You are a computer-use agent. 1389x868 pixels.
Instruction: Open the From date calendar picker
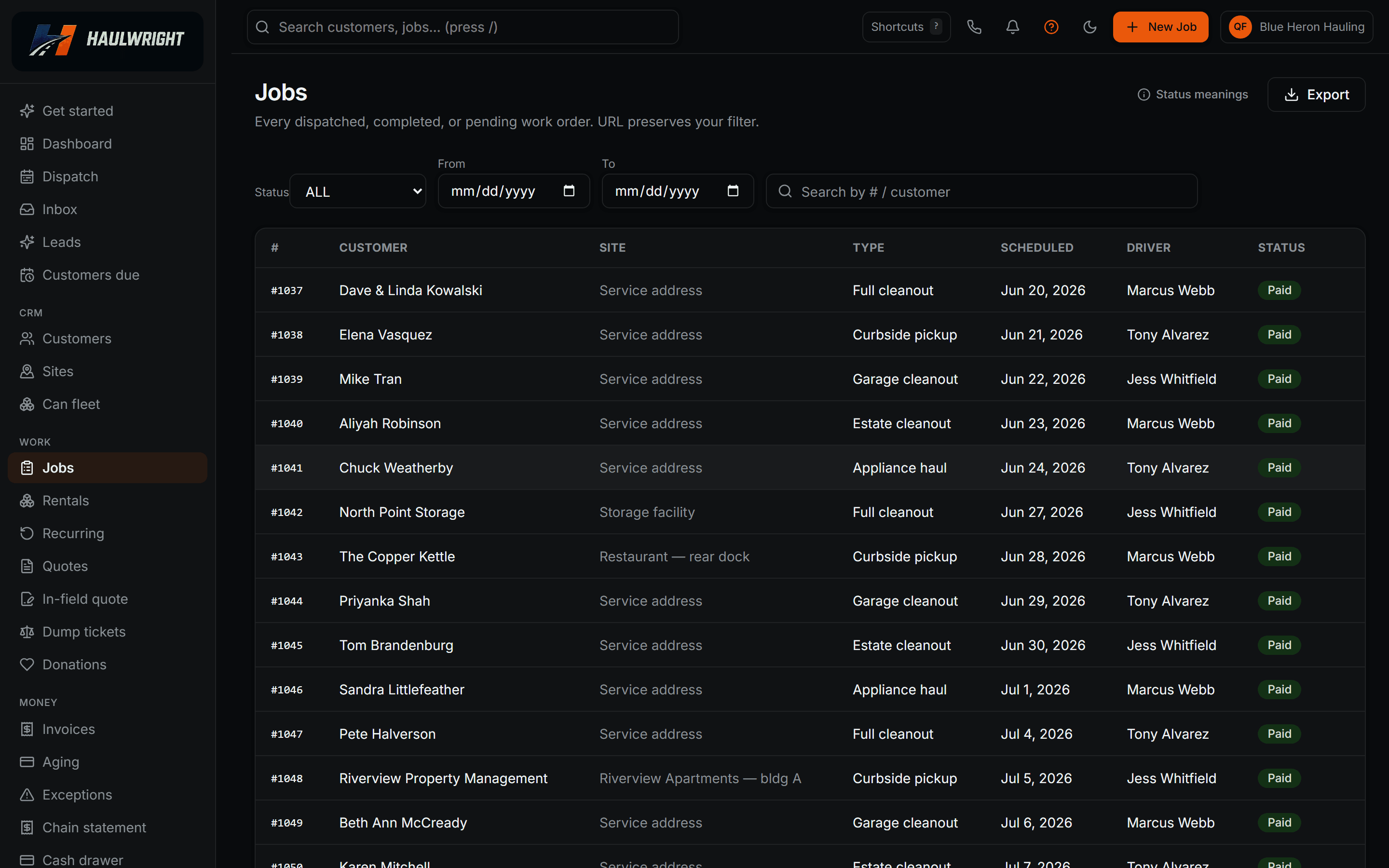click(569, 190)
